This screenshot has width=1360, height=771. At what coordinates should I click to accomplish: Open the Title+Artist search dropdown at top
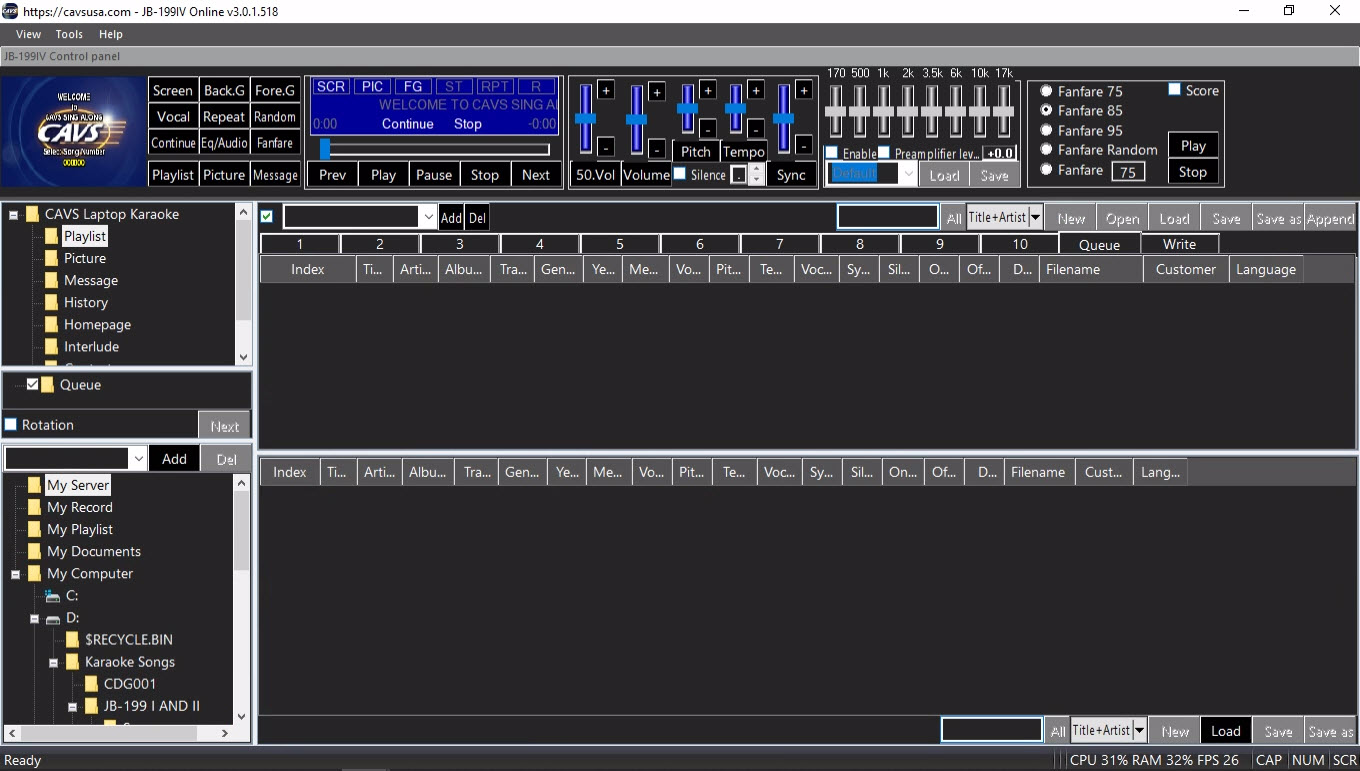1035,218
